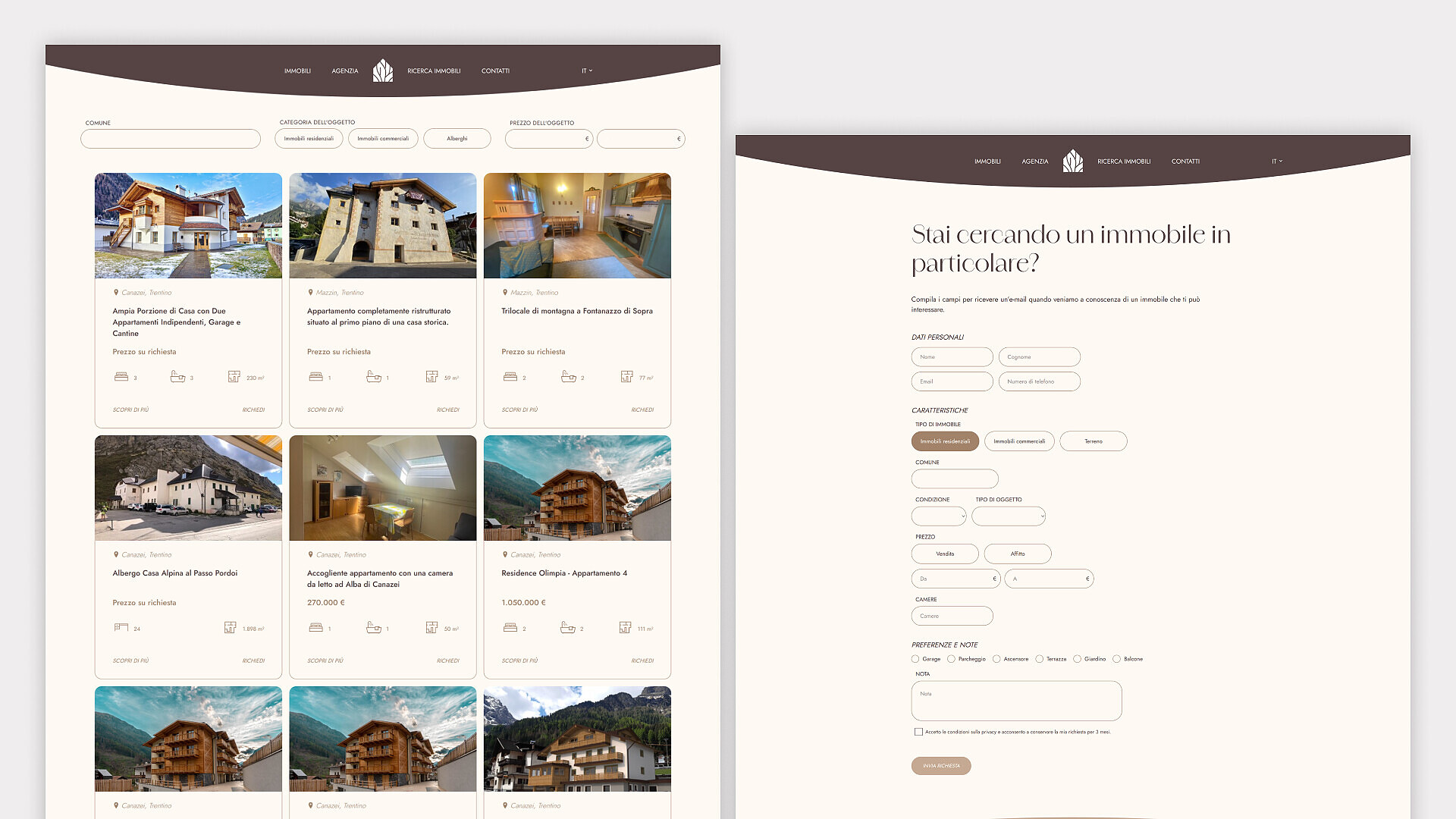This screenshot has height=819, width=1456.
Task: Open Immobili menu in the left page header
Action: [x=297, y=71]
